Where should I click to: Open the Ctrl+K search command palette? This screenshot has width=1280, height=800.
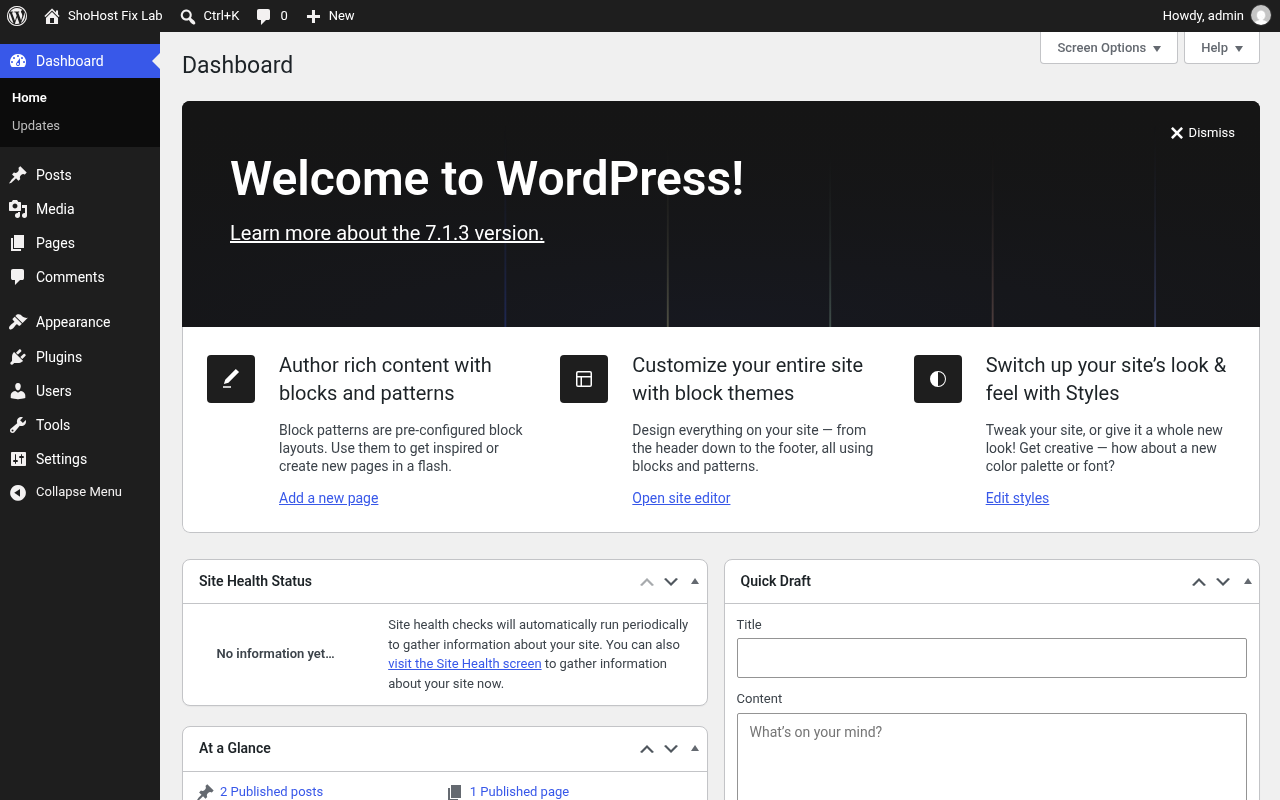click(210, 16)
